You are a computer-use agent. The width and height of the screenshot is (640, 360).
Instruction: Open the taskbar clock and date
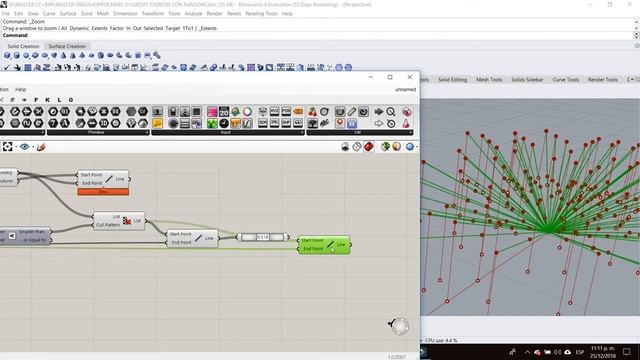click(x=603, y=352)
